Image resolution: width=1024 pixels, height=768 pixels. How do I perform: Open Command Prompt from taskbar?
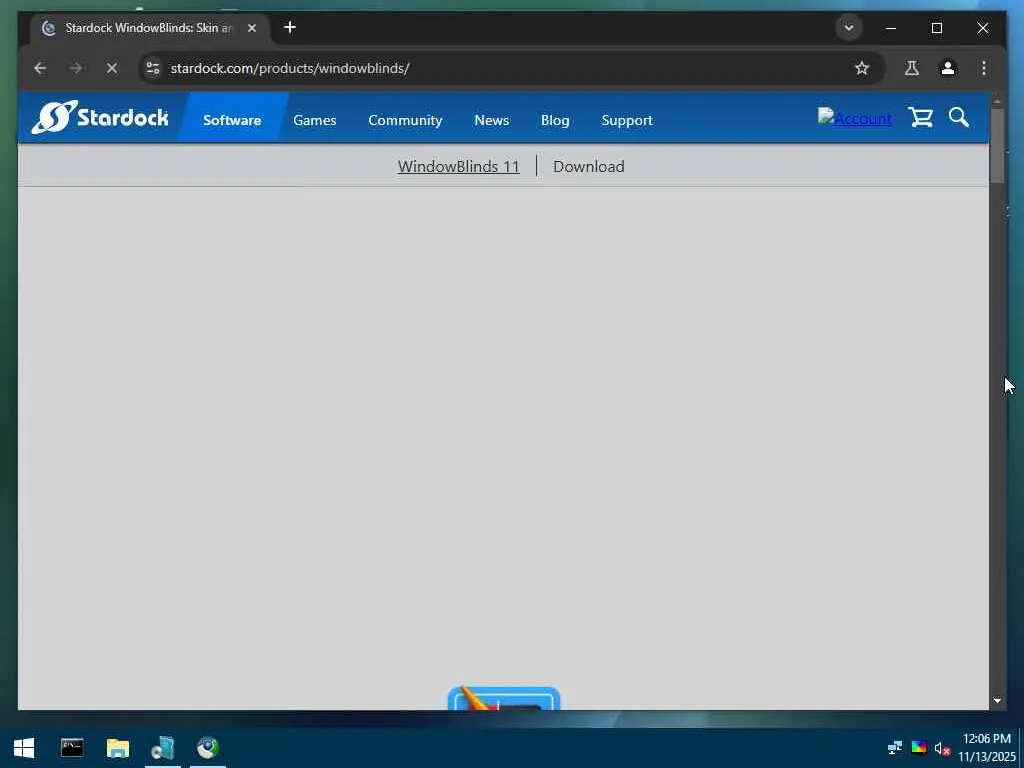click(x=72, y=748)
